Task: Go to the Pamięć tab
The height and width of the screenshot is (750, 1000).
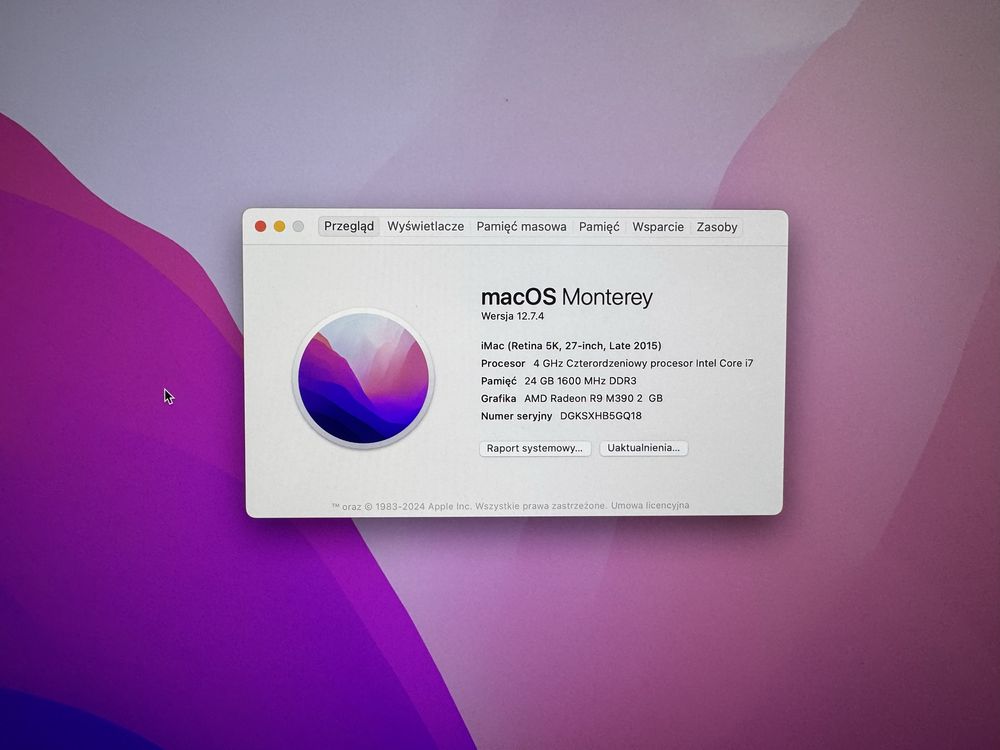Action: click(599, 226)
